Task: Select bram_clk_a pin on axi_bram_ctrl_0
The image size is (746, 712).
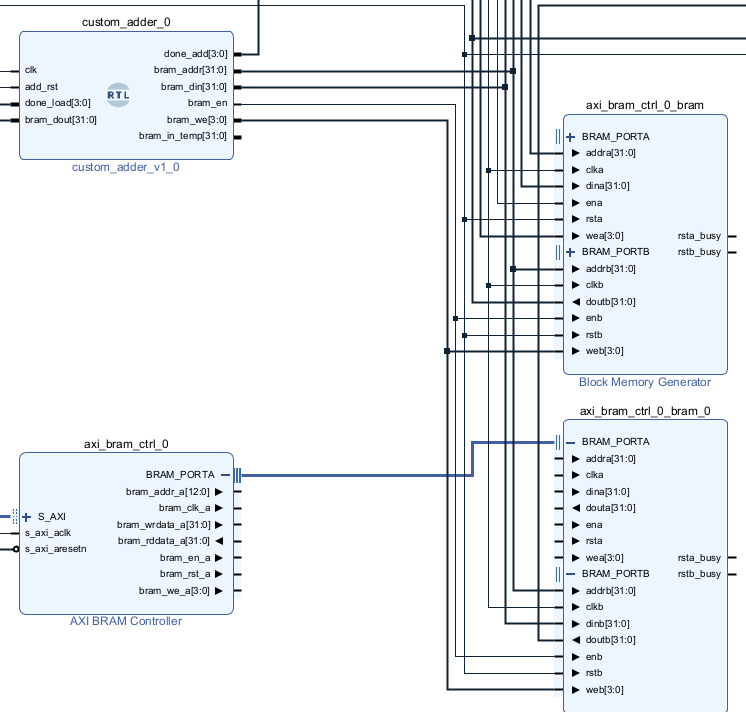Action: click(184, 508)
